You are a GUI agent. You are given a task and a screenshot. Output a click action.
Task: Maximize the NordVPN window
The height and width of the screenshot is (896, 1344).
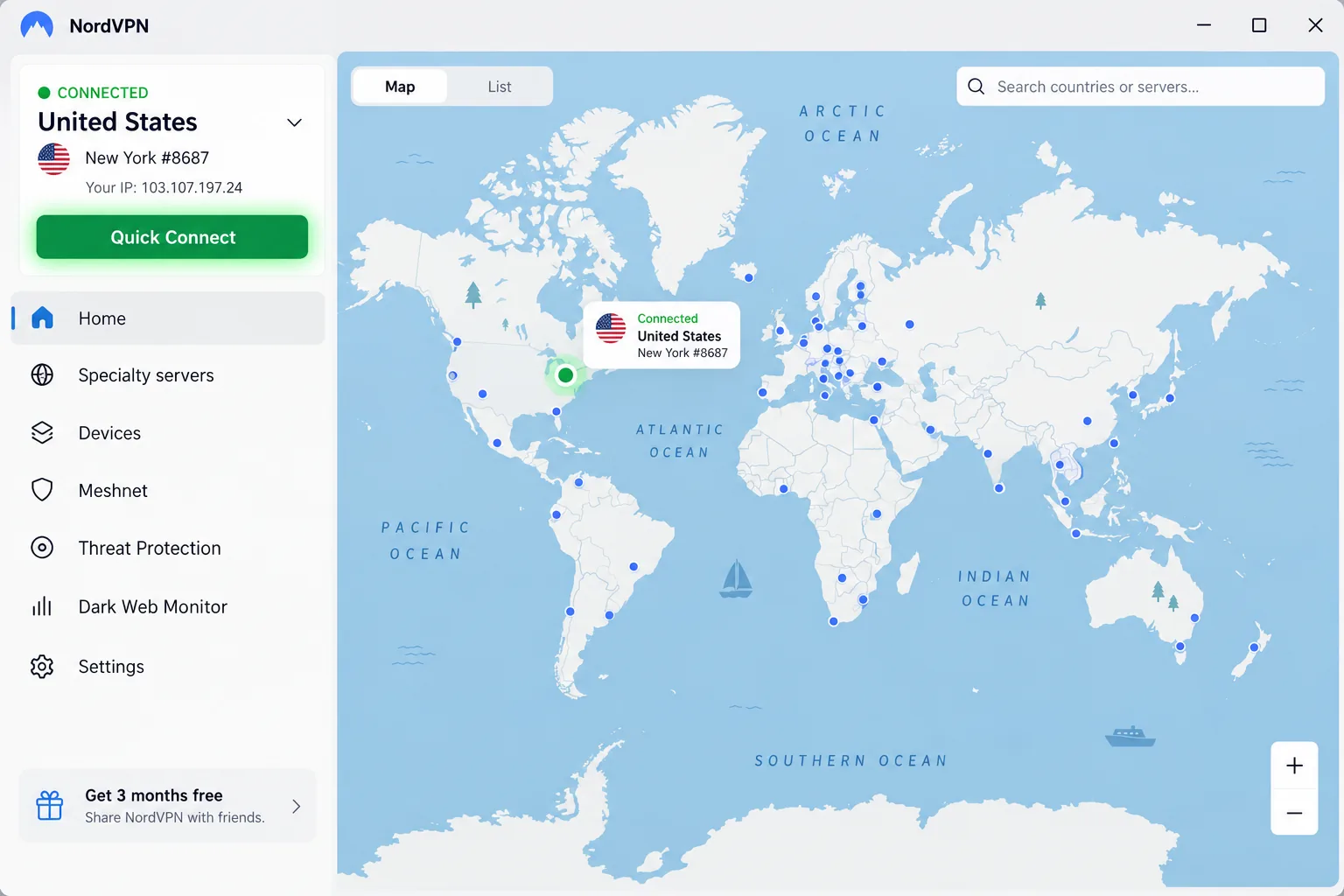[1259, 25]
